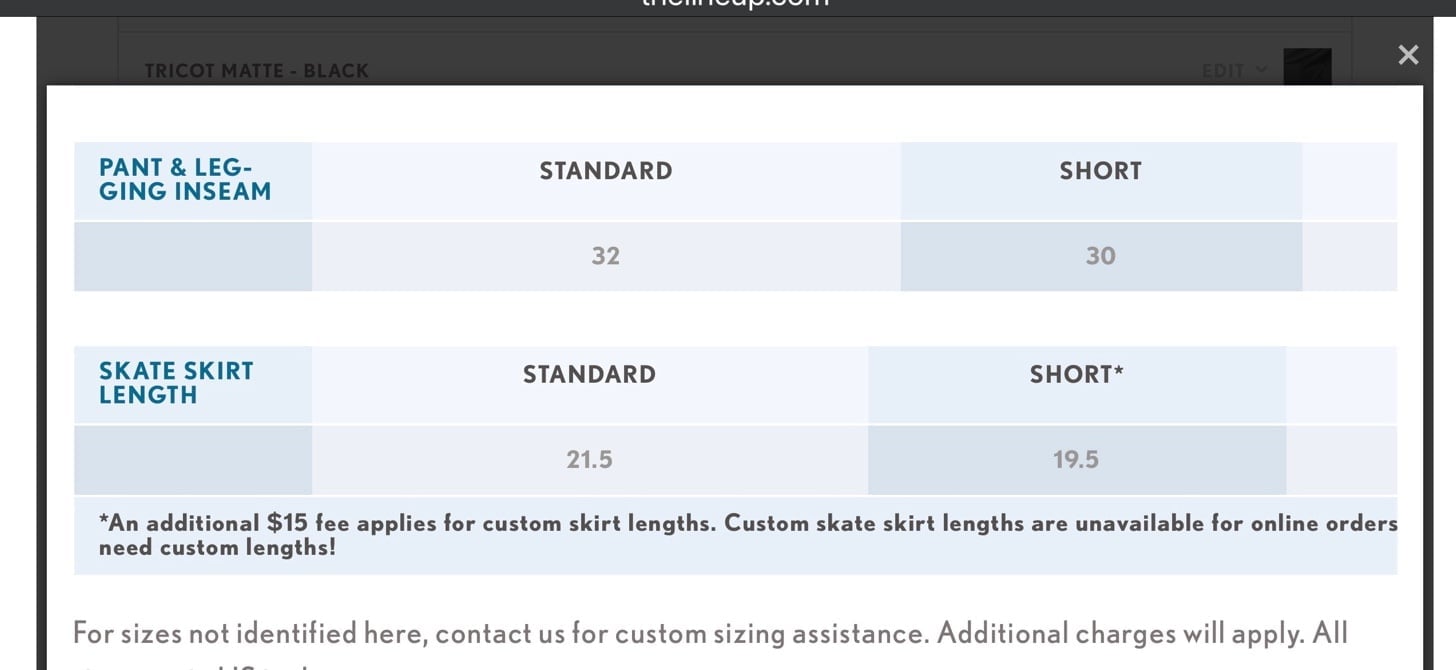Viewport: 1456px width, 670px height.
Task: Select the 19.5 skirt length value
Action: click(1076, 460)
